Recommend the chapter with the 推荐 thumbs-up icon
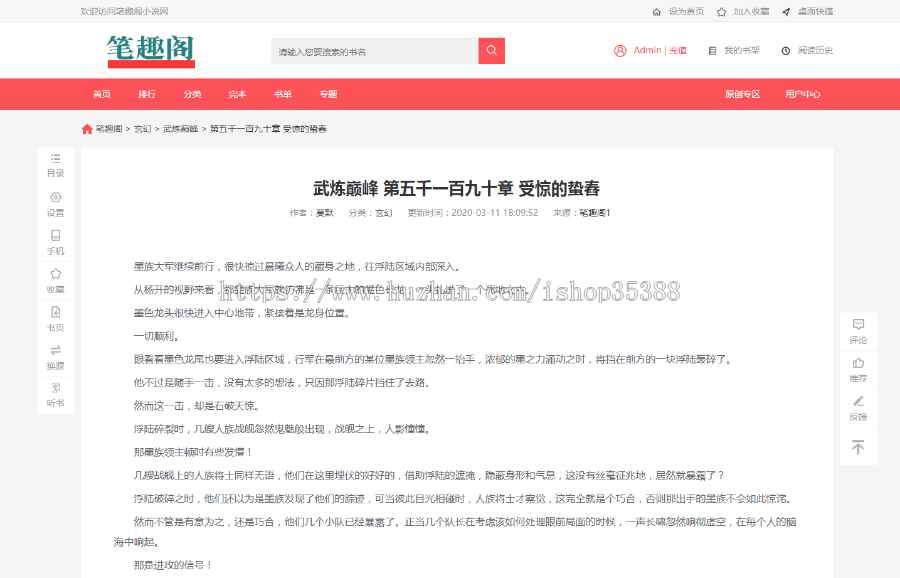This screenshot has width=900, height=578. coord(857,372)
